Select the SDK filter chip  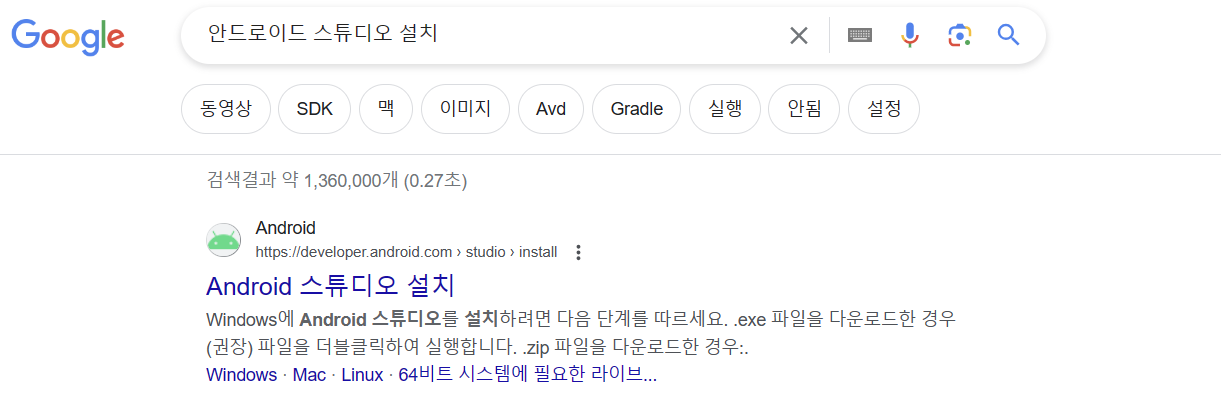click(x=315, y=109)
